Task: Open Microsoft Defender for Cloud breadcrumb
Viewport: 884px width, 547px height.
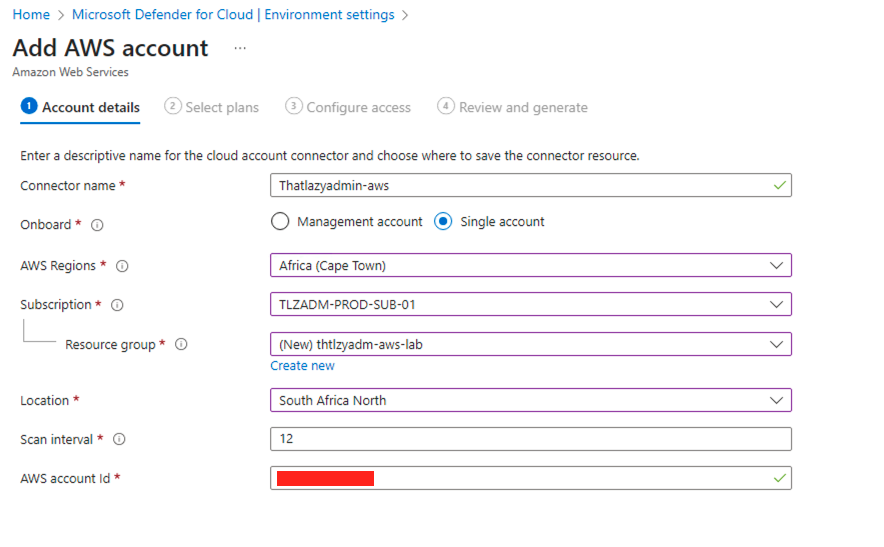Action: 232,15
